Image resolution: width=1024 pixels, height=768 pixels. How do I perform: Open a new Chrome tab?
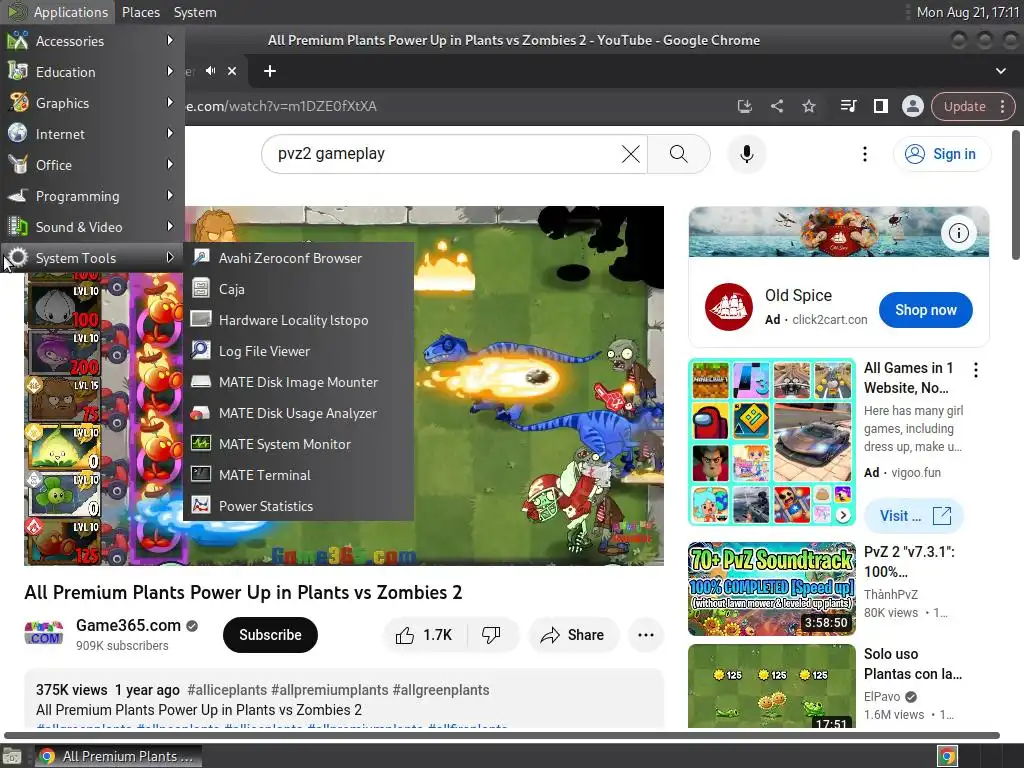click(x=270, y=71)
